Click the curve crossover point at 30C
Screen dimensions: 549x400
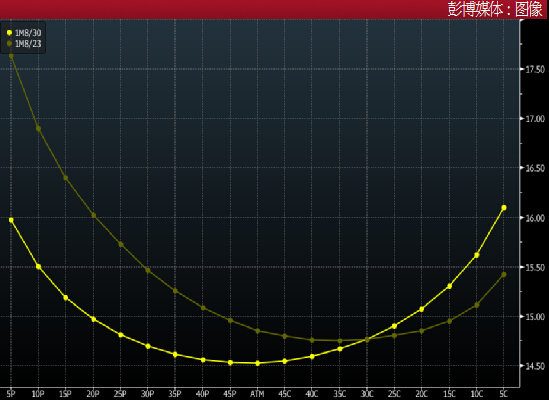pyautogui.click(x=367, y=340)
